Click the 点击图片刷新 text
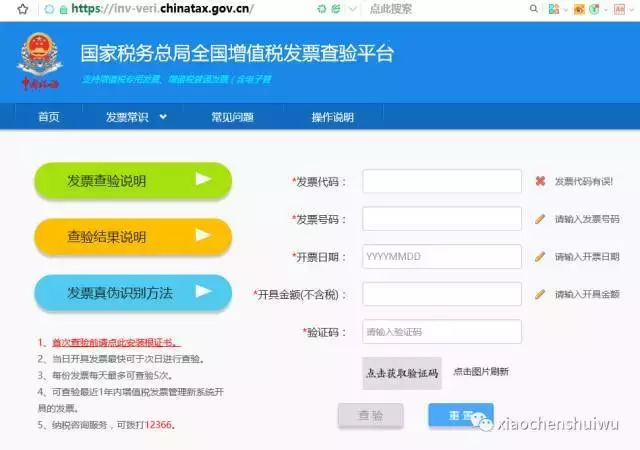 tap(481, 372)
